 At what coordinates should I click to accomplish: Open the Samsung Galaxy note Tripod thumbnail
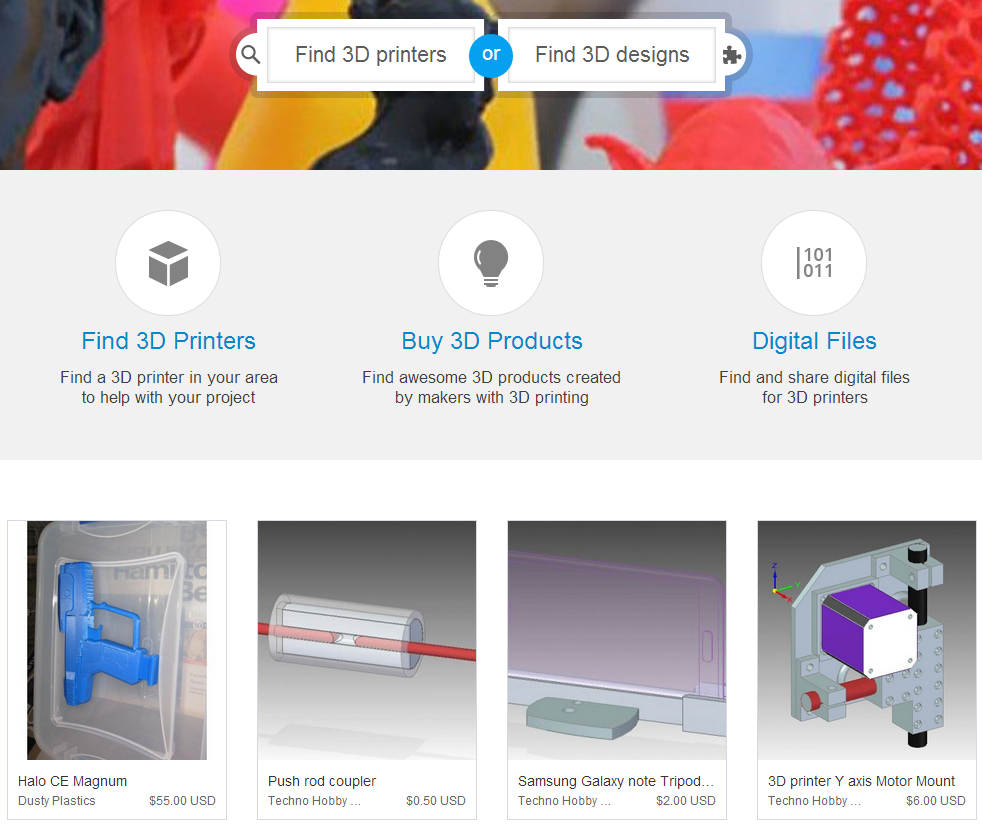[617, 640]
